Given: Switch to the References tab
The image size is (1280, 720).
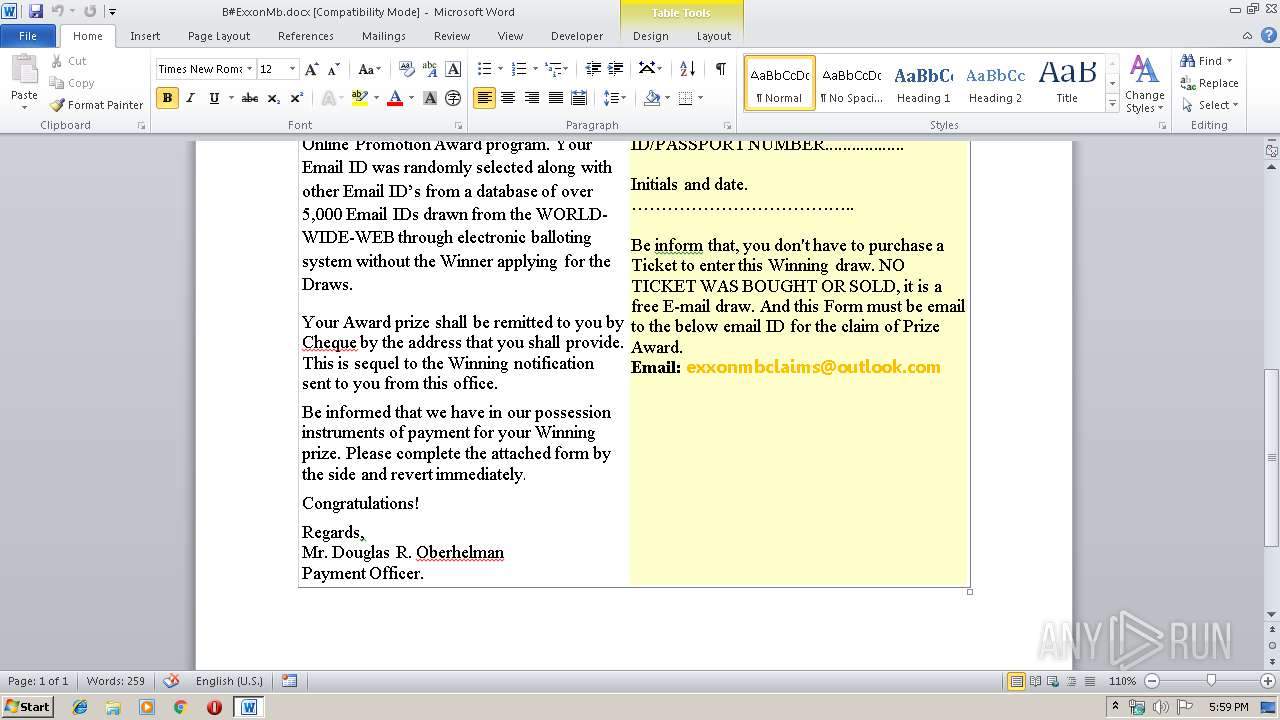Looking at the screenshot, I should pos(306,36).
